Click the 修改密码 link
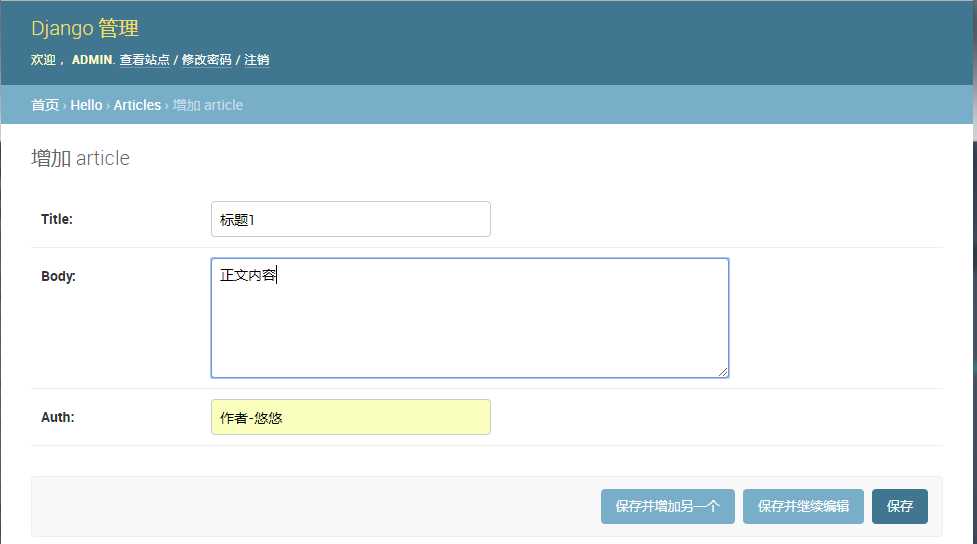The width and height of the screenshot is (977, 544). pos(206,60)
